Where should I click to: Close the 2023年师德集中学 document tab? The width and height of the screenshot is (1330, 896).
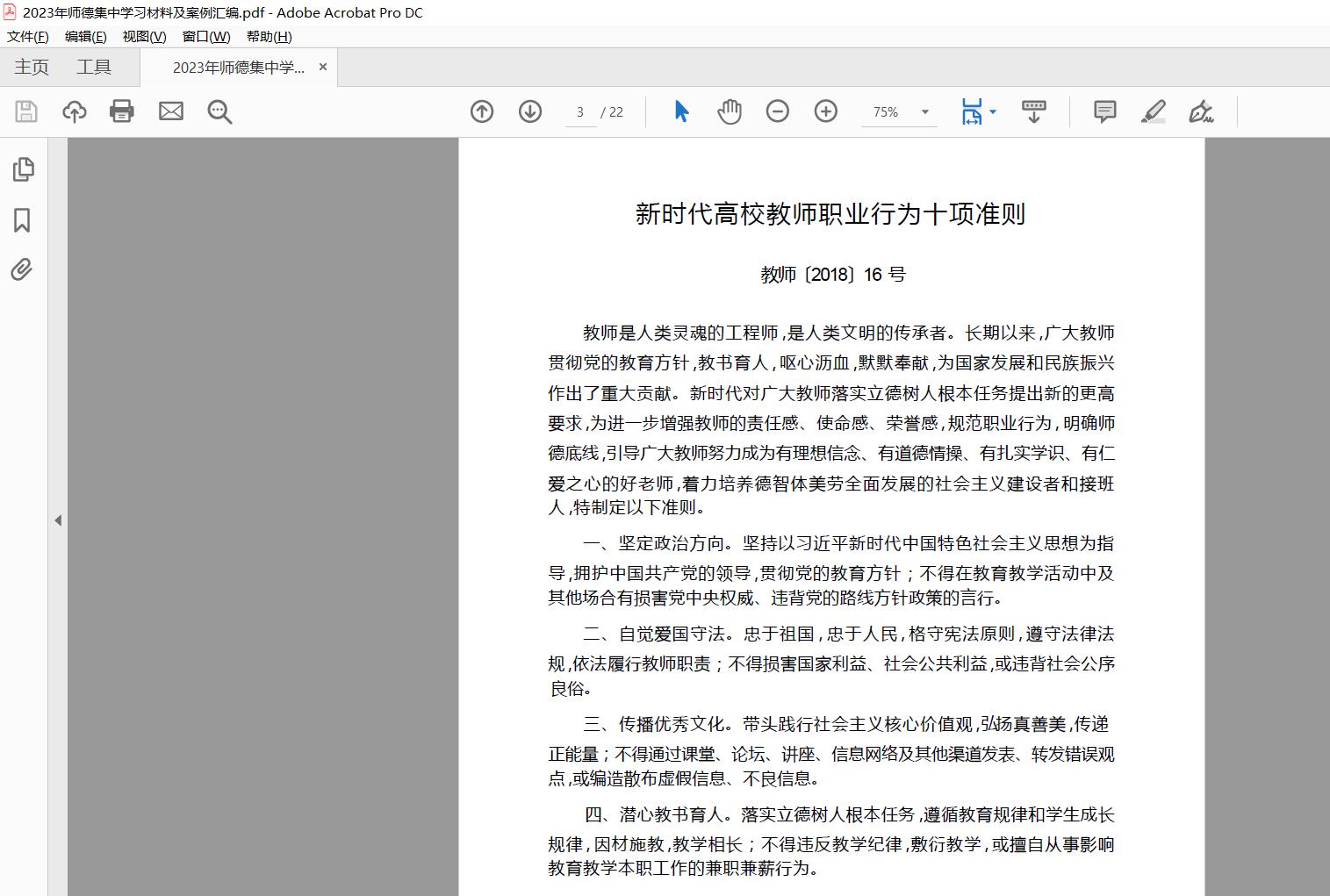323,67
